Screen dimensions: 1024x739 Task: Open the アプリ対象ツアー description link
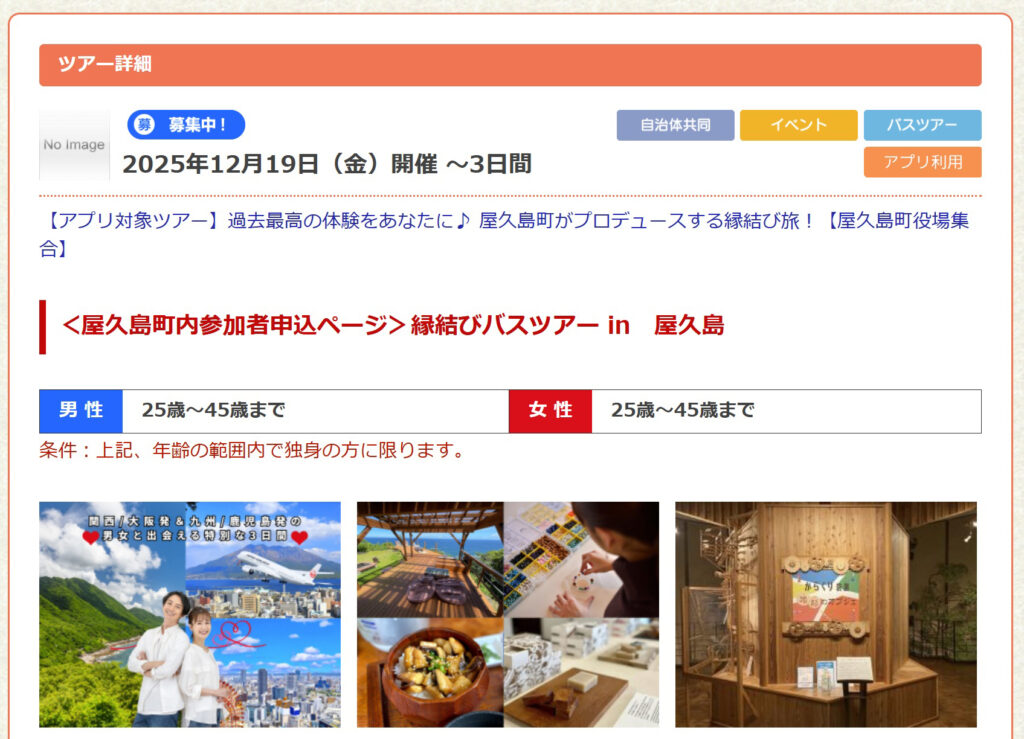coord(504,234)
